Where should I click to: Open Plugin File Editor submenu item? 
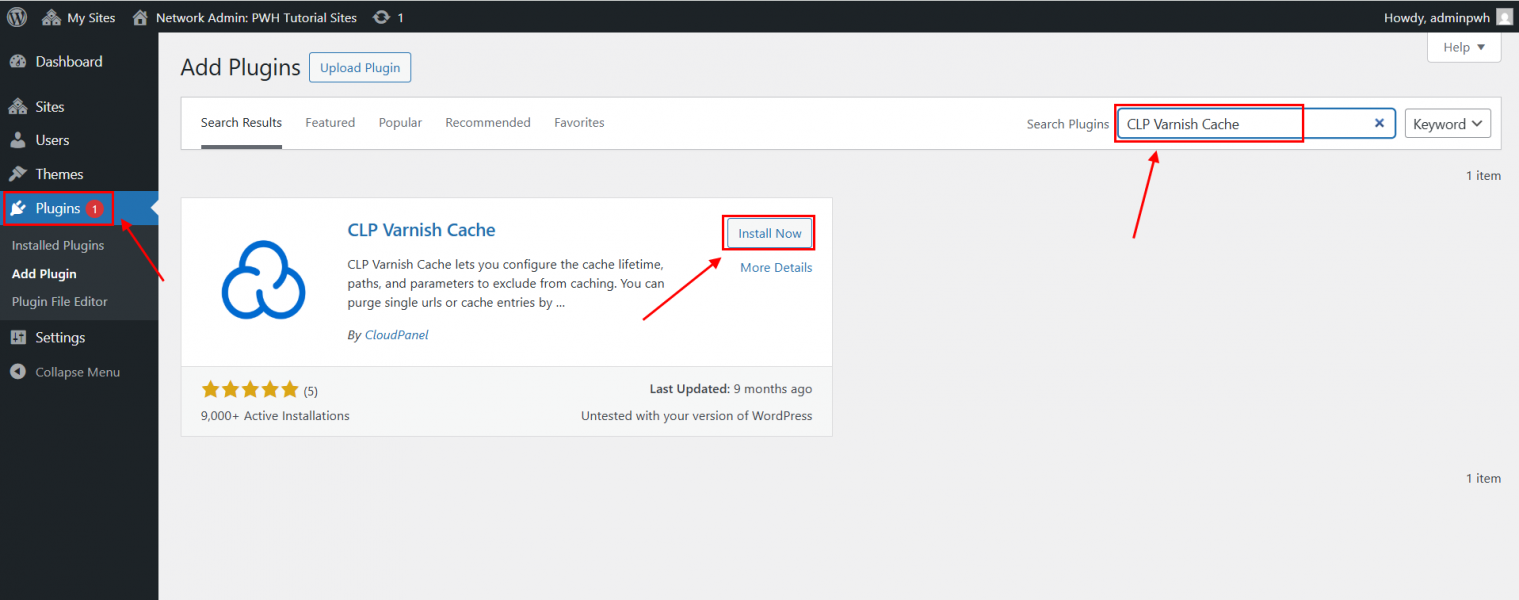tap(60, 301)
